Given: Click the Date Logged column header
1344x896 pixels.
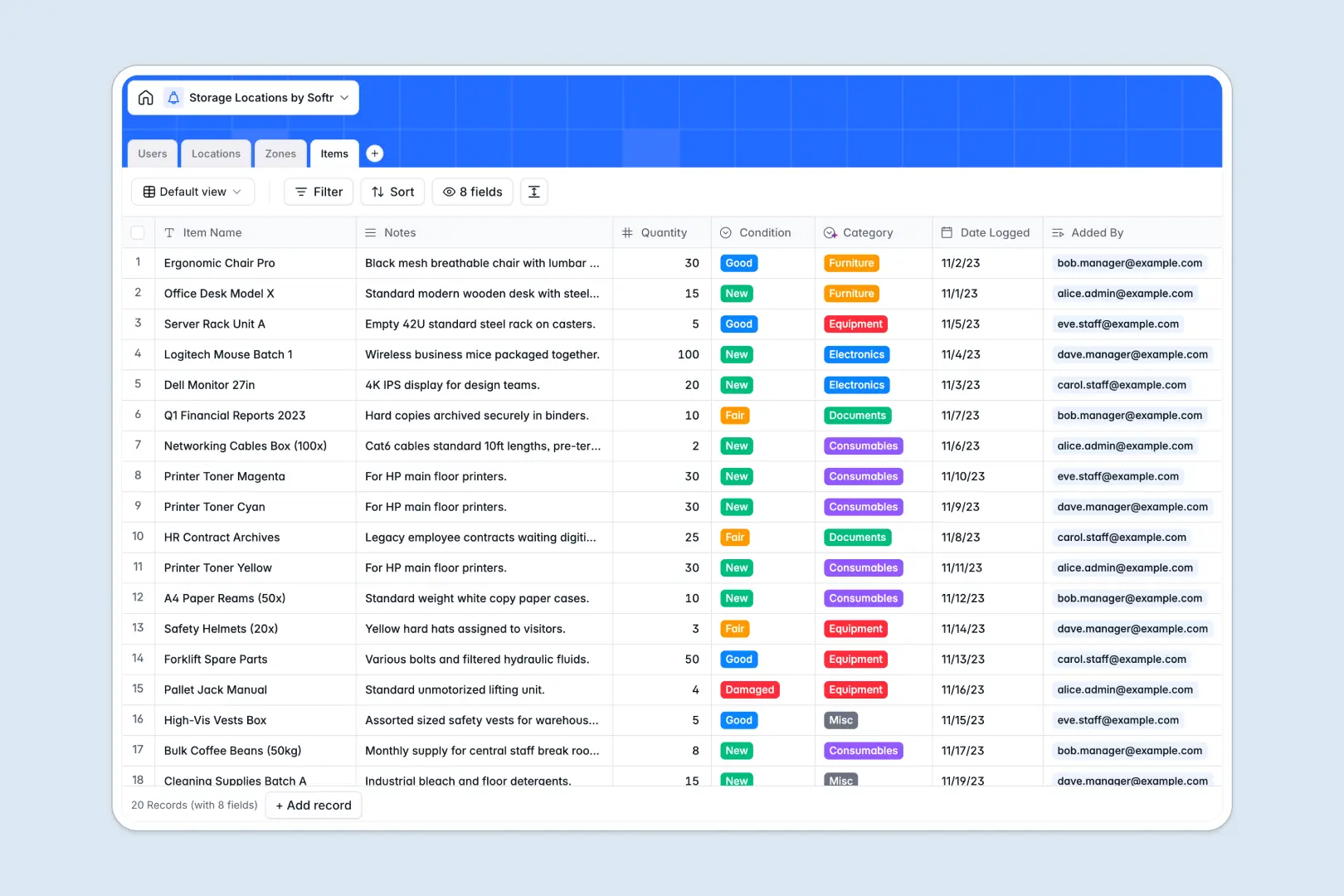Looking at the screenshot, I should tap(987, 233).
